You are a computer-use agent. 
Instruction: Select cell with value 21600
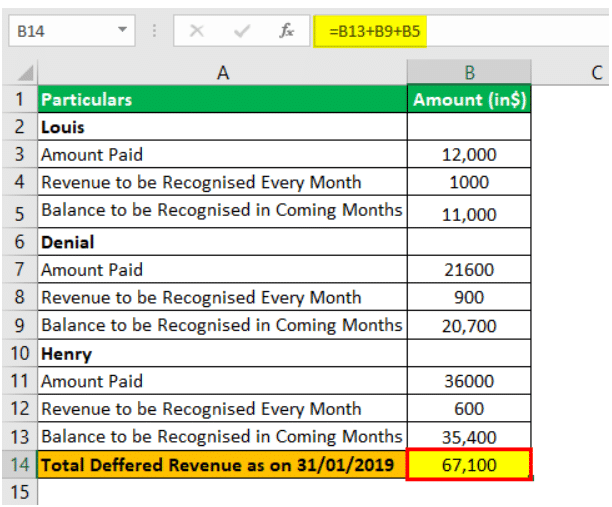(469, 269)
